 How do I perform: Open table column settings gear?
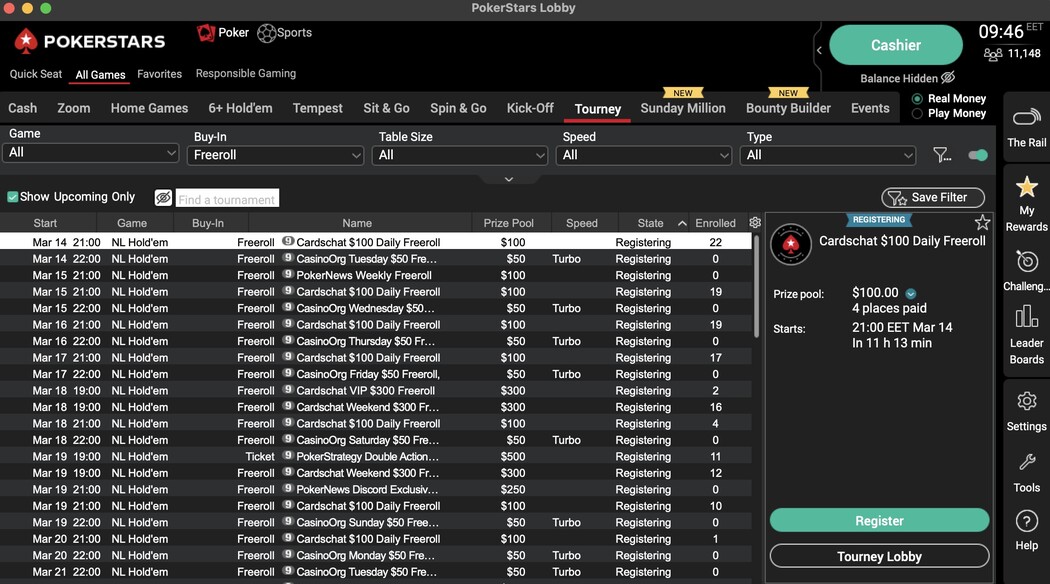(x=755, y=222)
